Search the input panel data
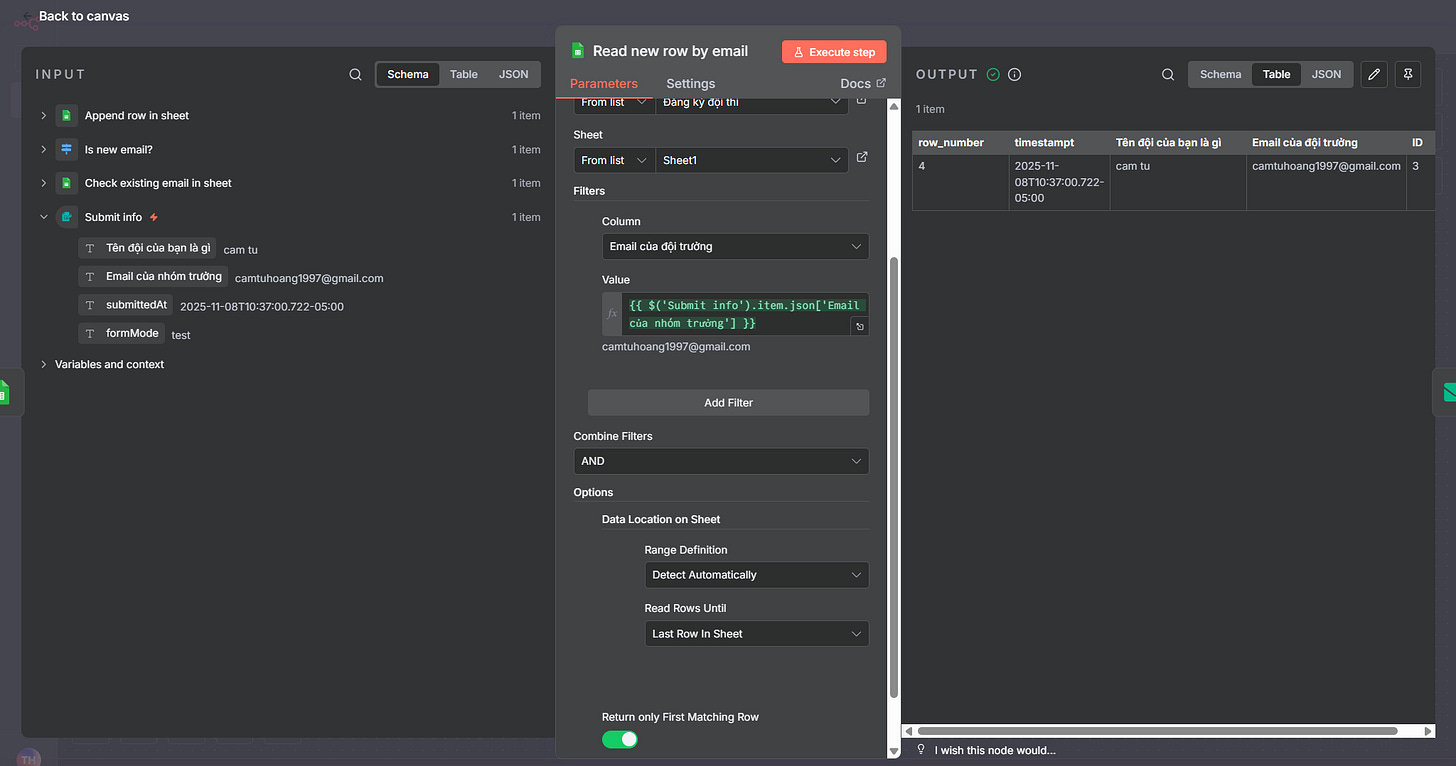1456x766 pixels. tap(355, 75)
